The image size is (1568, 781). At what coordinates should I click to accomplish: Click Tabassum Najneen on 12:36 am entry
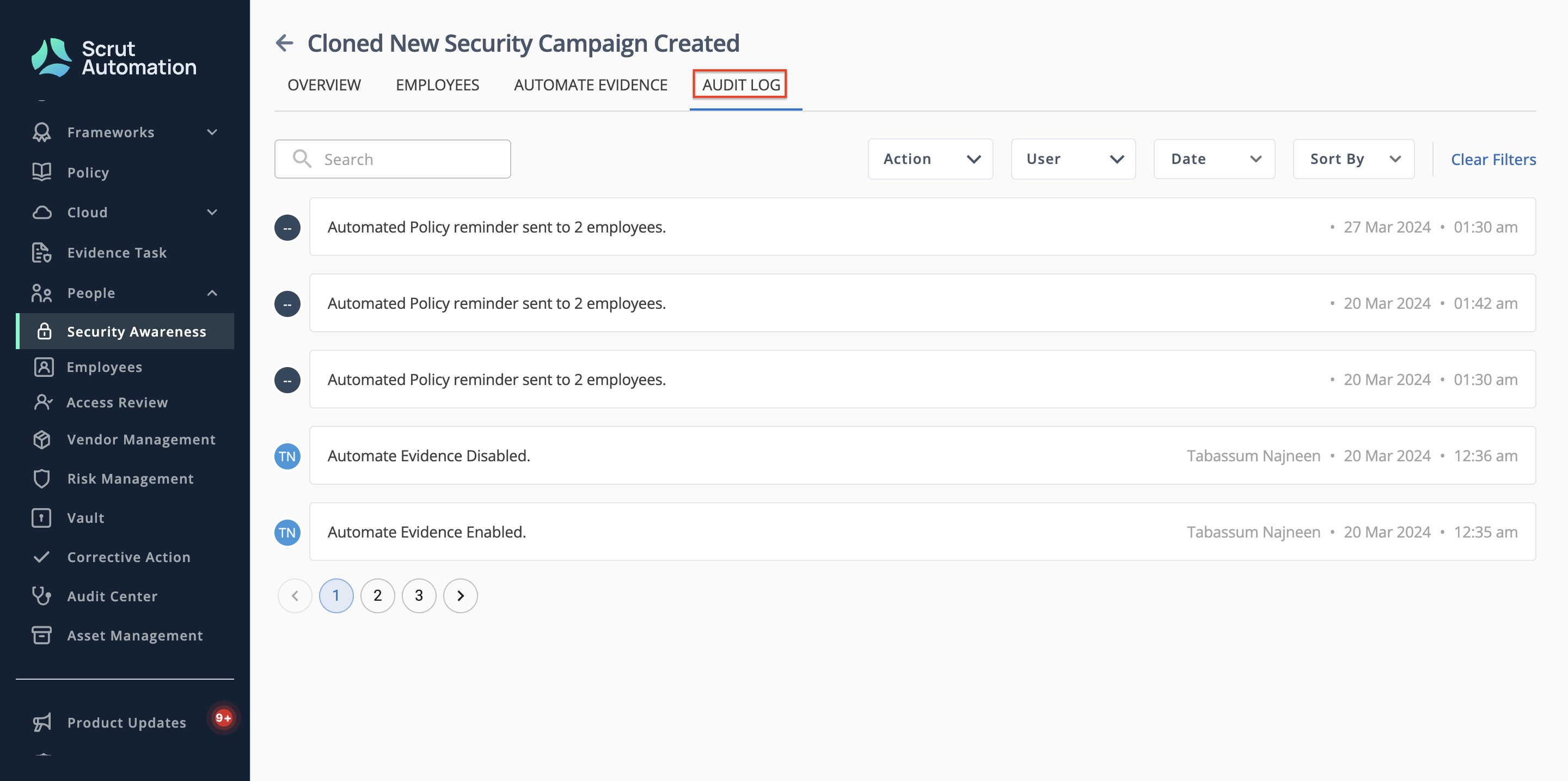click(x=1253, y=455)
